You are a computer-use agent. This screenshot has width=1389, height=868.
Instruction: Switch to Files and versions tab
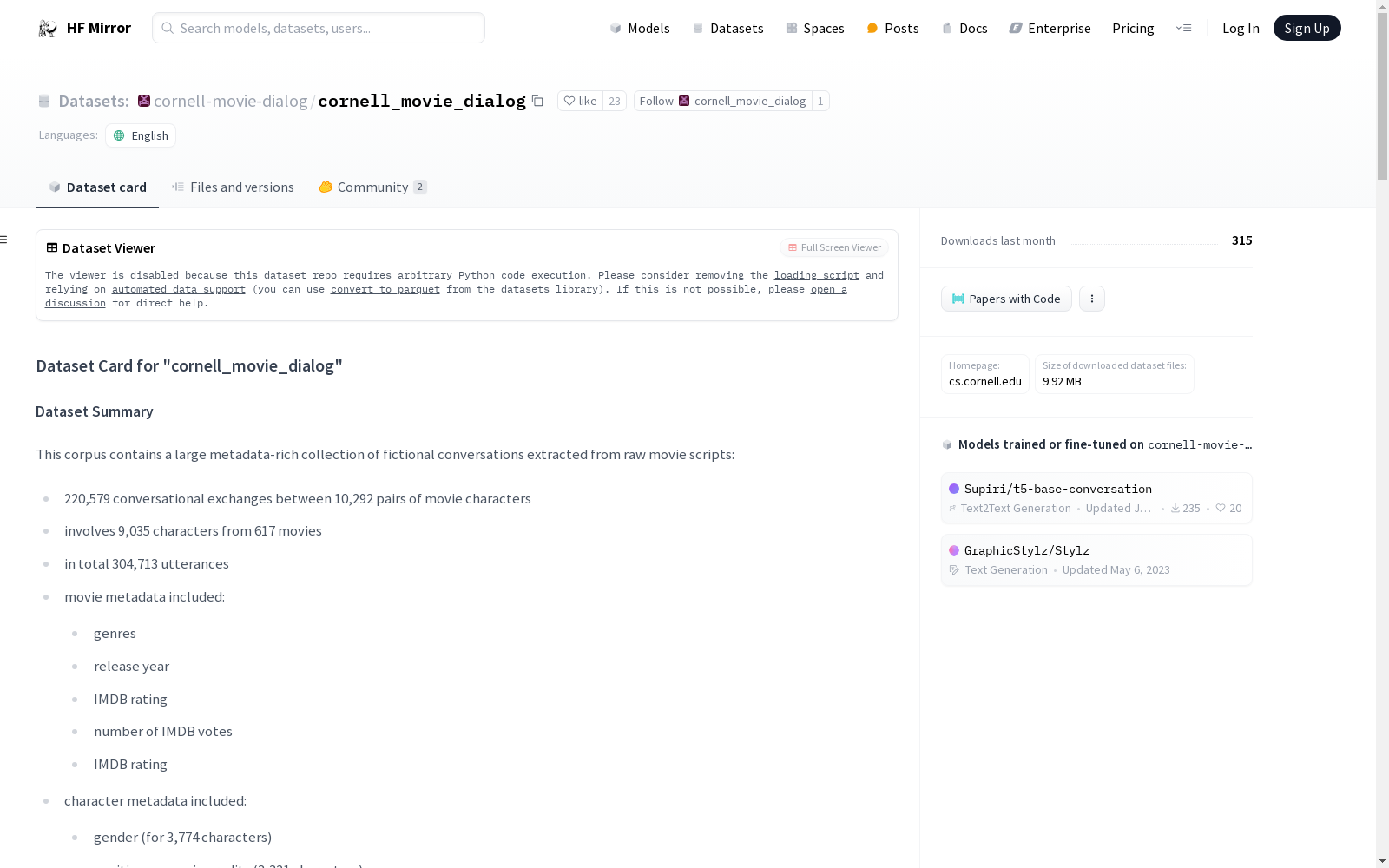pyautogui.click(x=233, y=187)
